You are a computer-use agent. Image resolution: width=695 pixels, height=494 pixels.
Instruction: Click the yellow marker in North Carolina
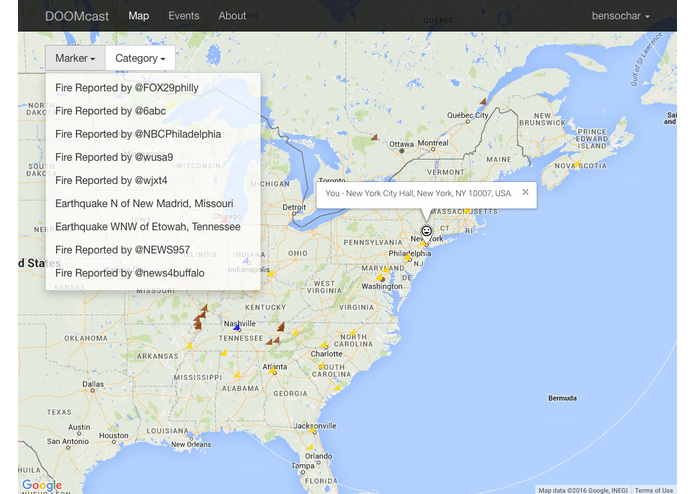[x=352, y=332]
